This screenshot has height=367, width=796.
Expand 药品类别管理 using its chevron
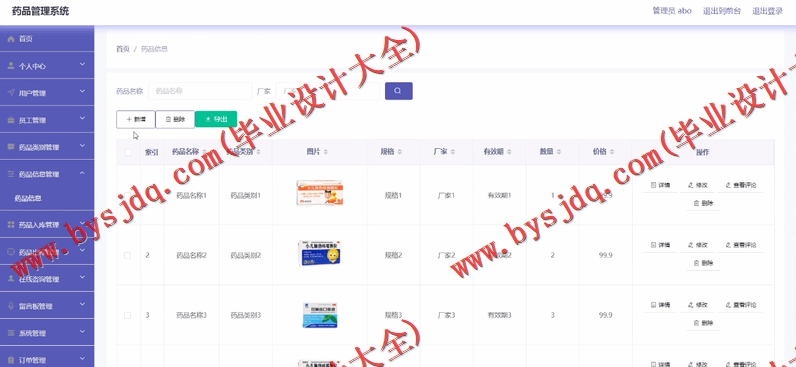(x=82, y=145)
